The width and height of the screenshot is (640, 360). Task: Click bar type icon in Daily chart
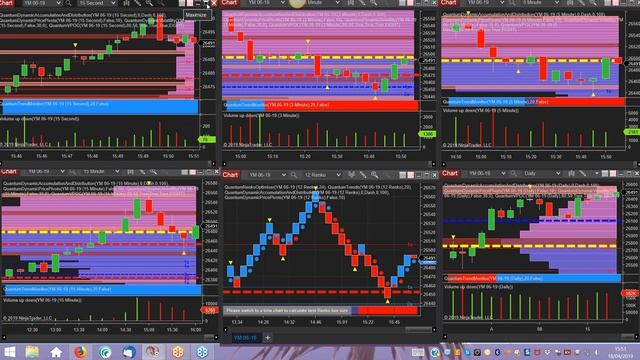(x=571, y=173)
